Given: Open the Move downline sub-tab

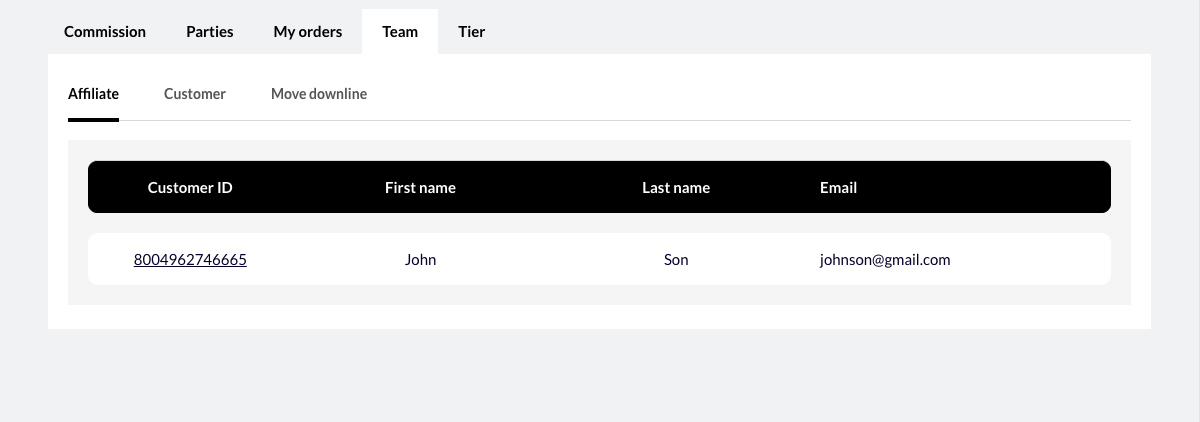Looking at the screenshot, I should click(x=319, y=94).
